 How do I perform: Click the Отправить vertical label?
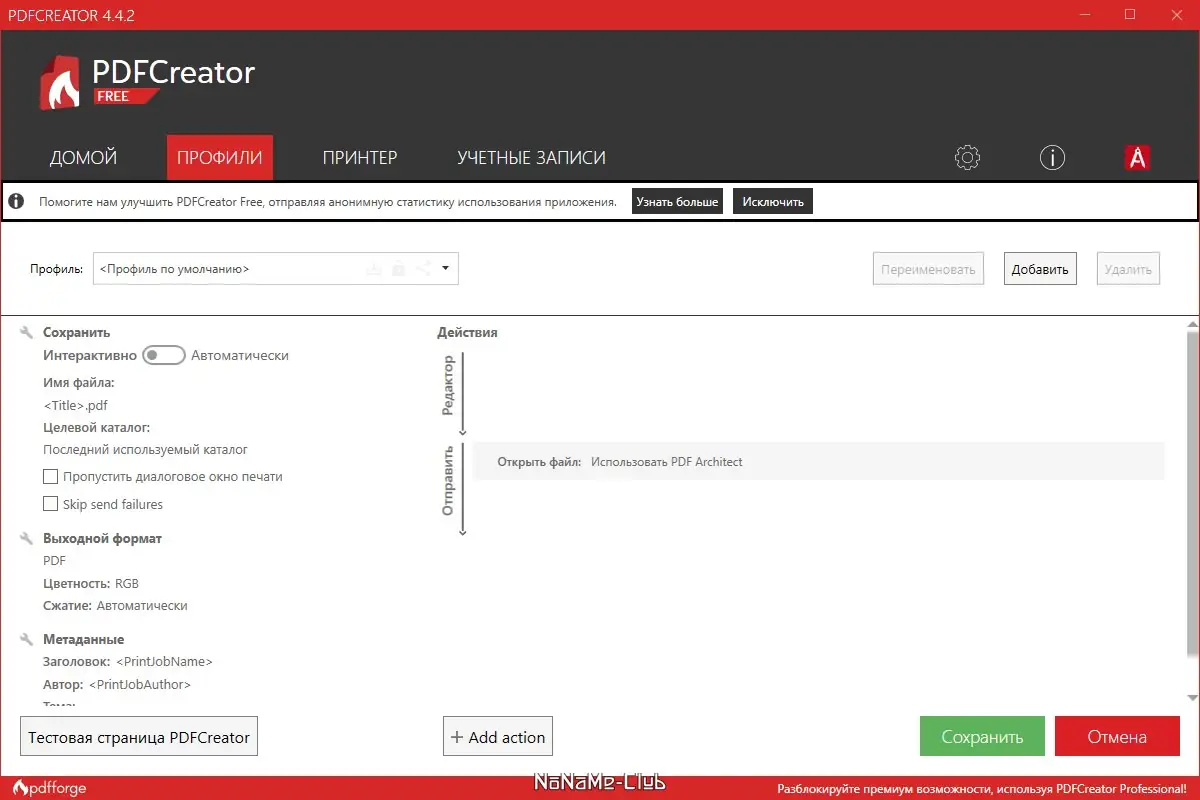tap(448, 480)
